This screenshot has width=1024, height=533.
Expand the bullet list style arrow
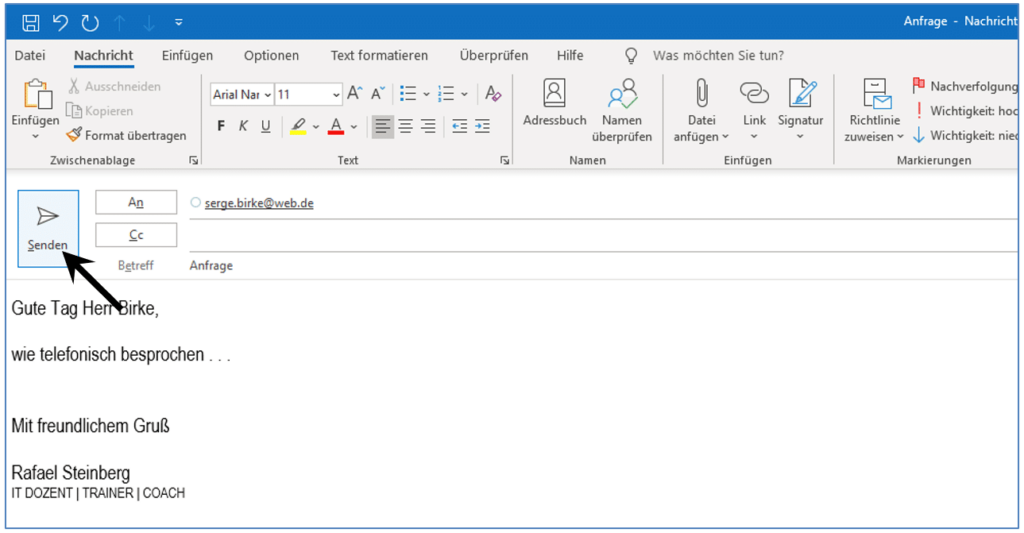[426, 94]
